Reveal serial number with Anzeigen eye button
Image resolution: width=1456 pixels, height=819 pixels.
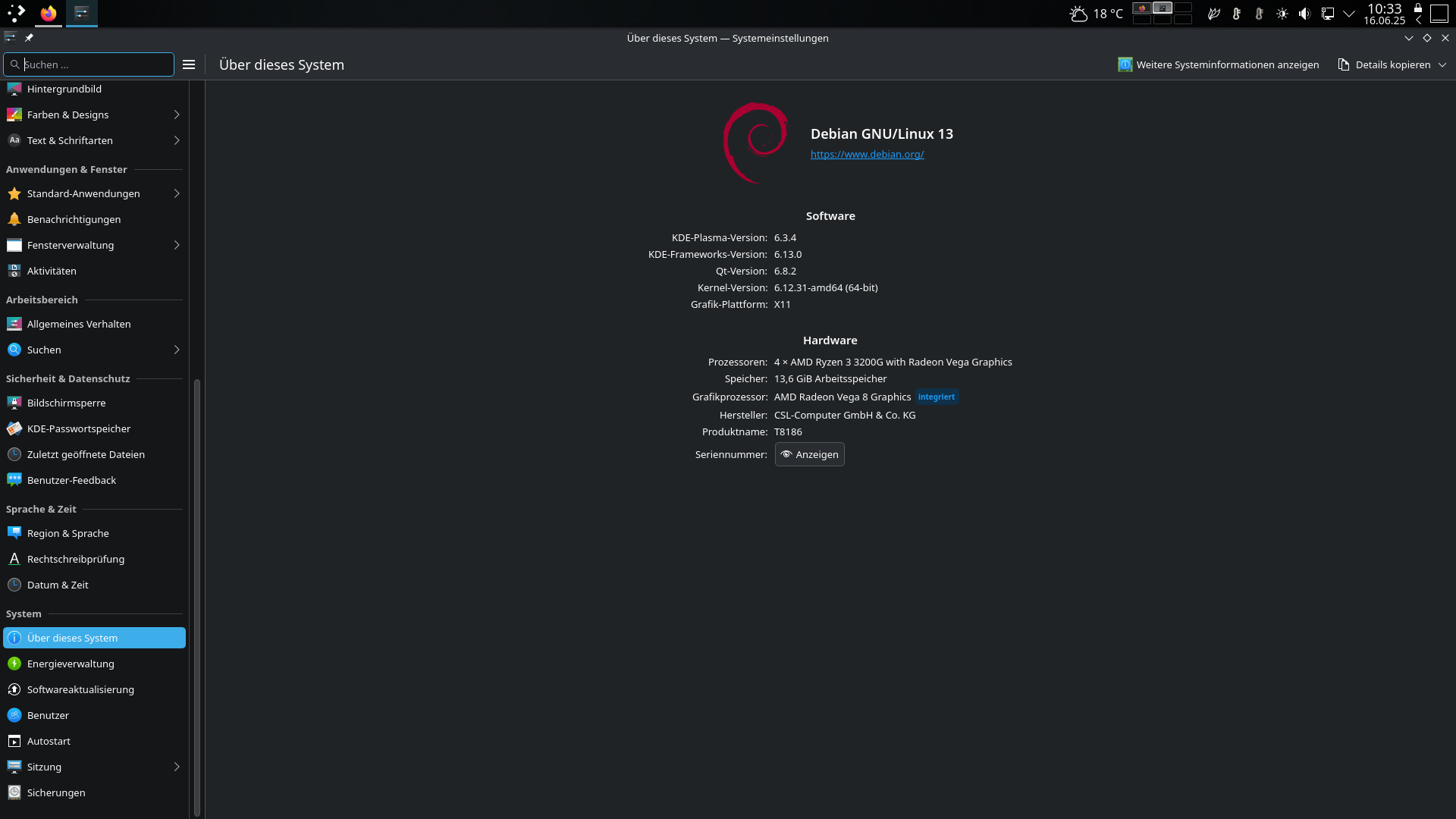809,454
